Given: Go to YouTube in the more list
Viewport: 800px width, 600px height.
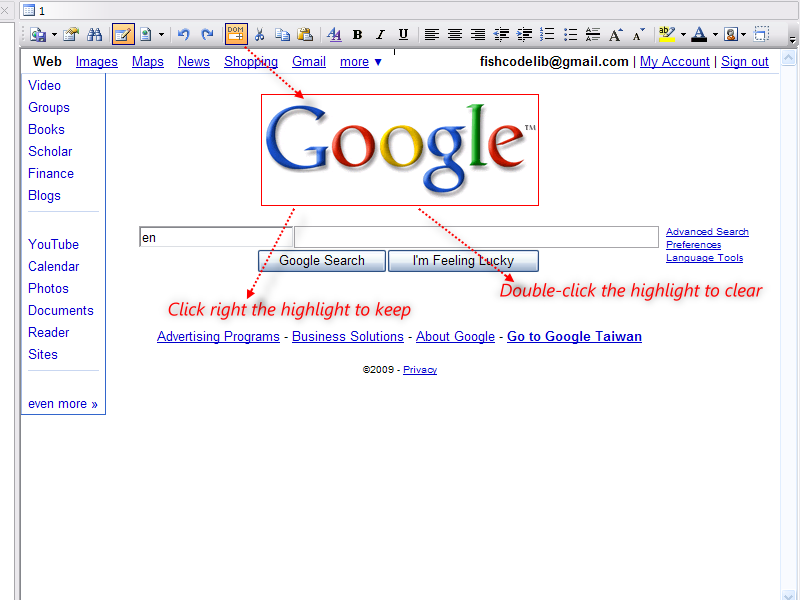Looking at the screenshot, I should (x=54, y=244).
